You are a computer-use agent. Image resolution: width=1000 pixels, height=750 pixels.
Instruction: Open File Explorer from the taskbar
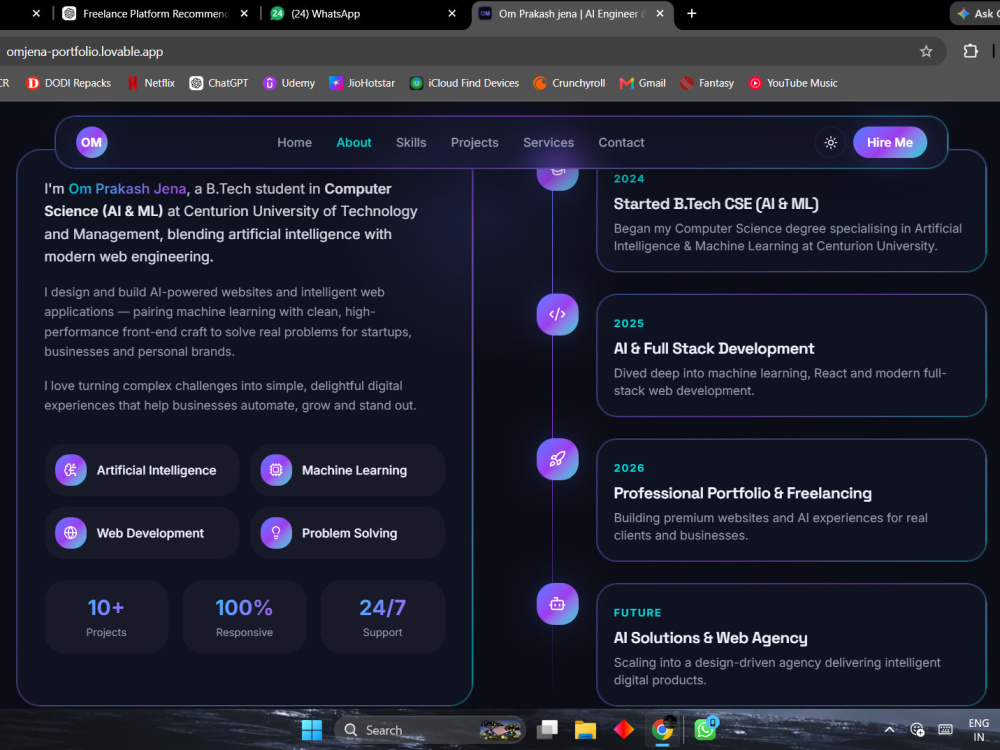[x=585, y=730]
